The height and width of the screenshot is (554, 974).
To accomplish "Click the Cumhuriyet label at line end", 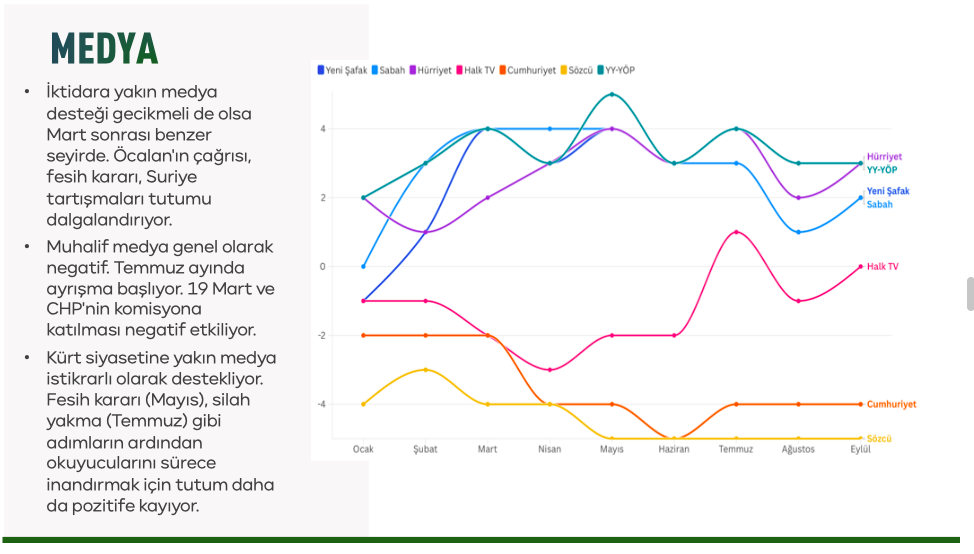I will point(891,404).
